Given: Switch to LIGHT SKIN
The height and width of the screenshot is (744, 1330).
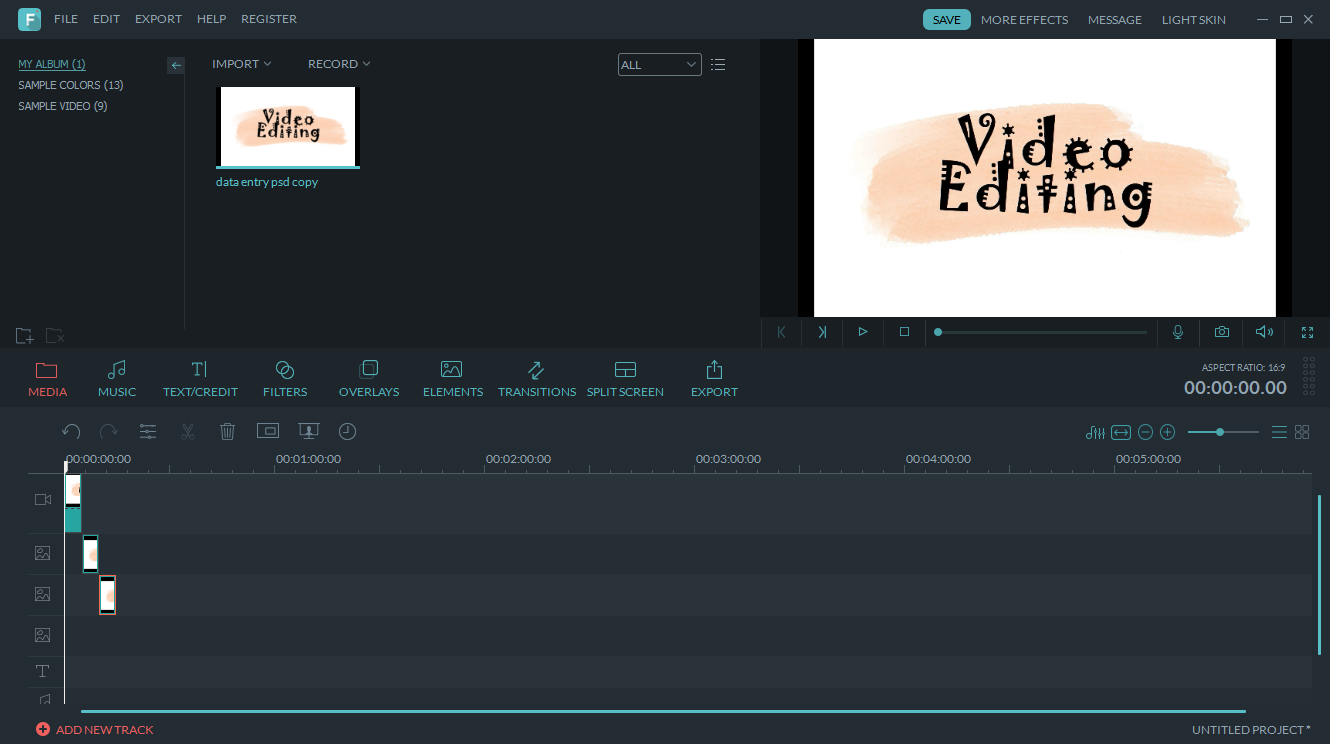Looking at the screenshot, I should (x=1193, y=20).
